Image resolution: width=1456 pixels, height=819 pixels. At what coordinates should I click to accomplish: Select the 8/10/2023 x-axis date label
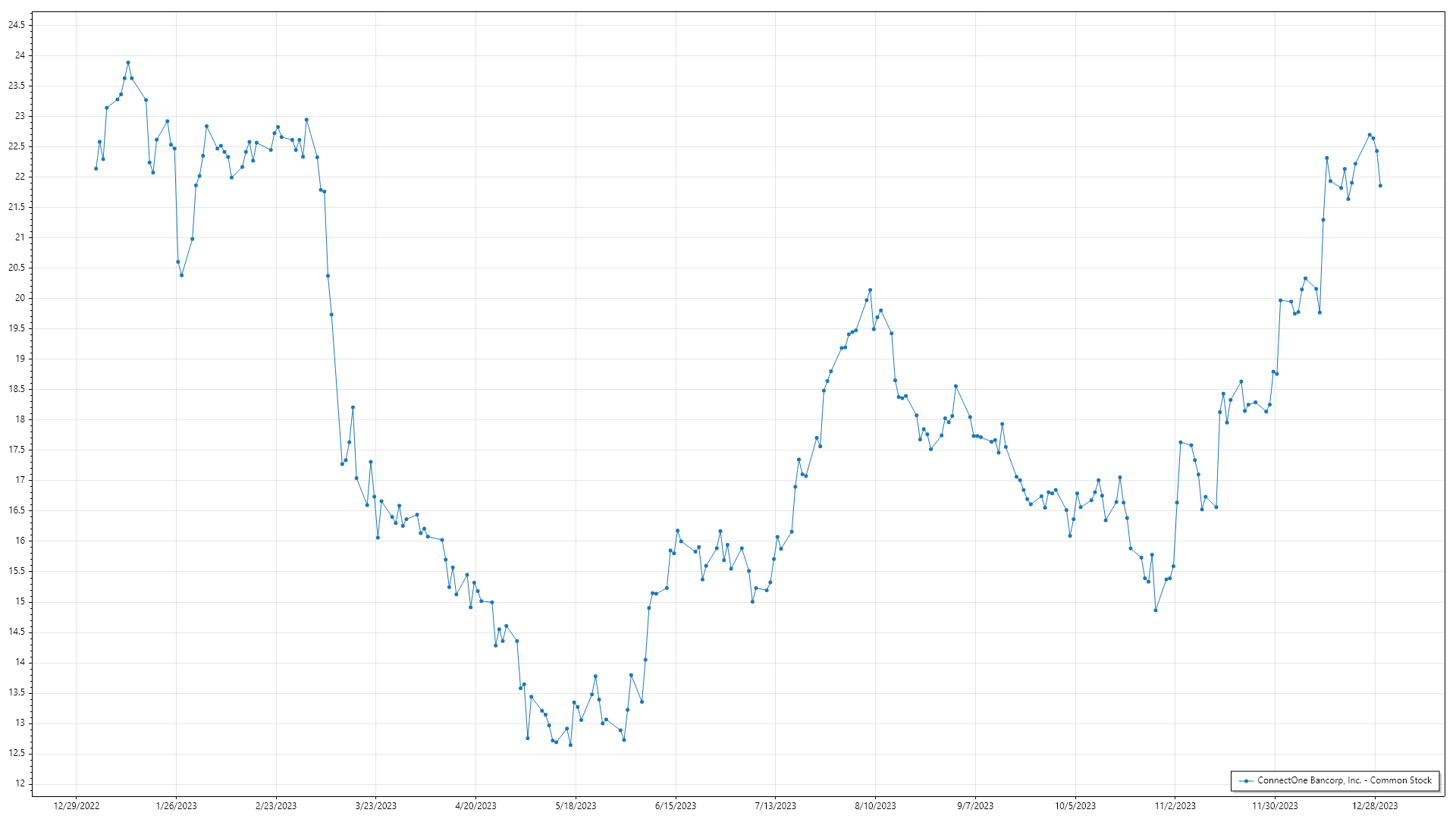(875, 806)
